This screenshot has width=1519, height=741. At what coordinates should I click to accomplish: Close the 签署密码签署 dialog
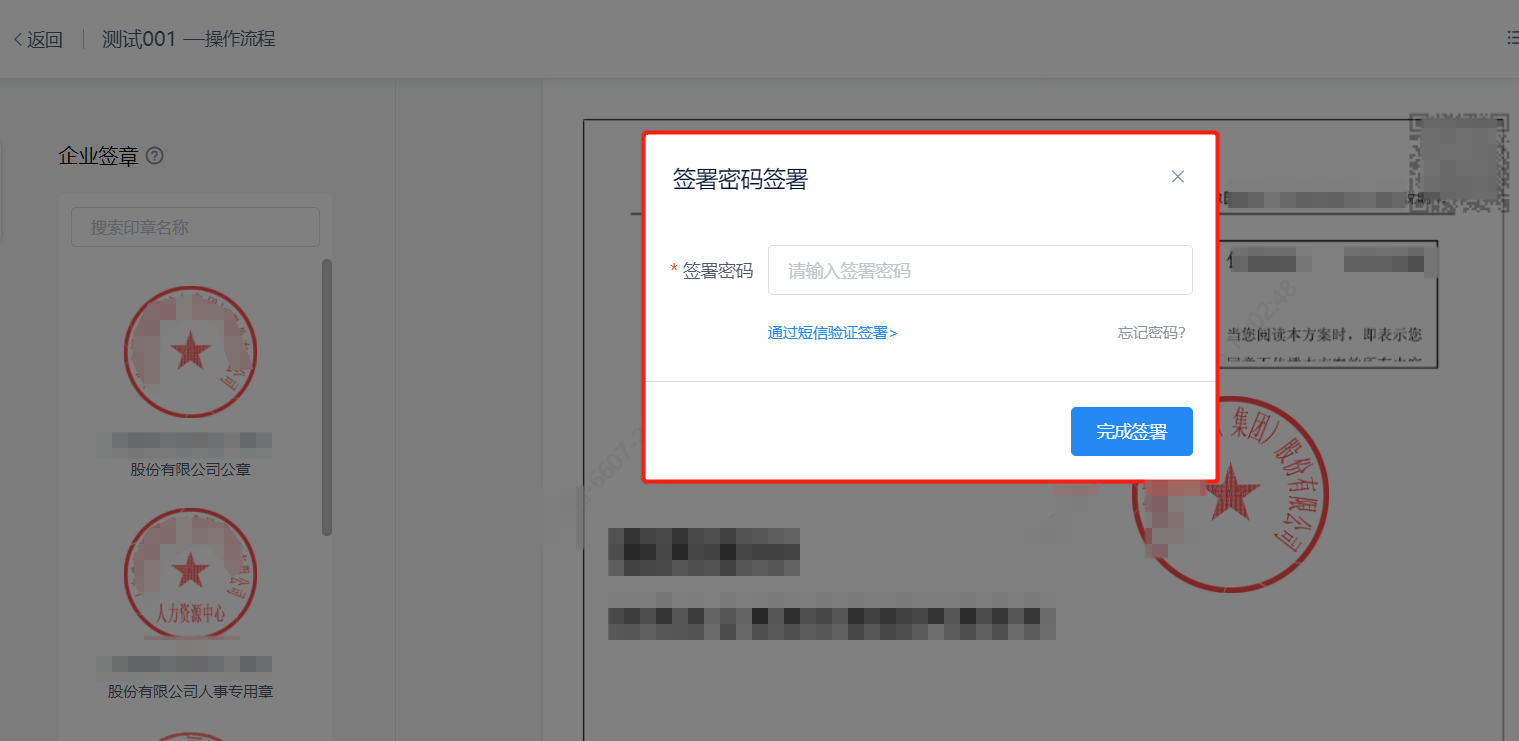[1177, 177]
